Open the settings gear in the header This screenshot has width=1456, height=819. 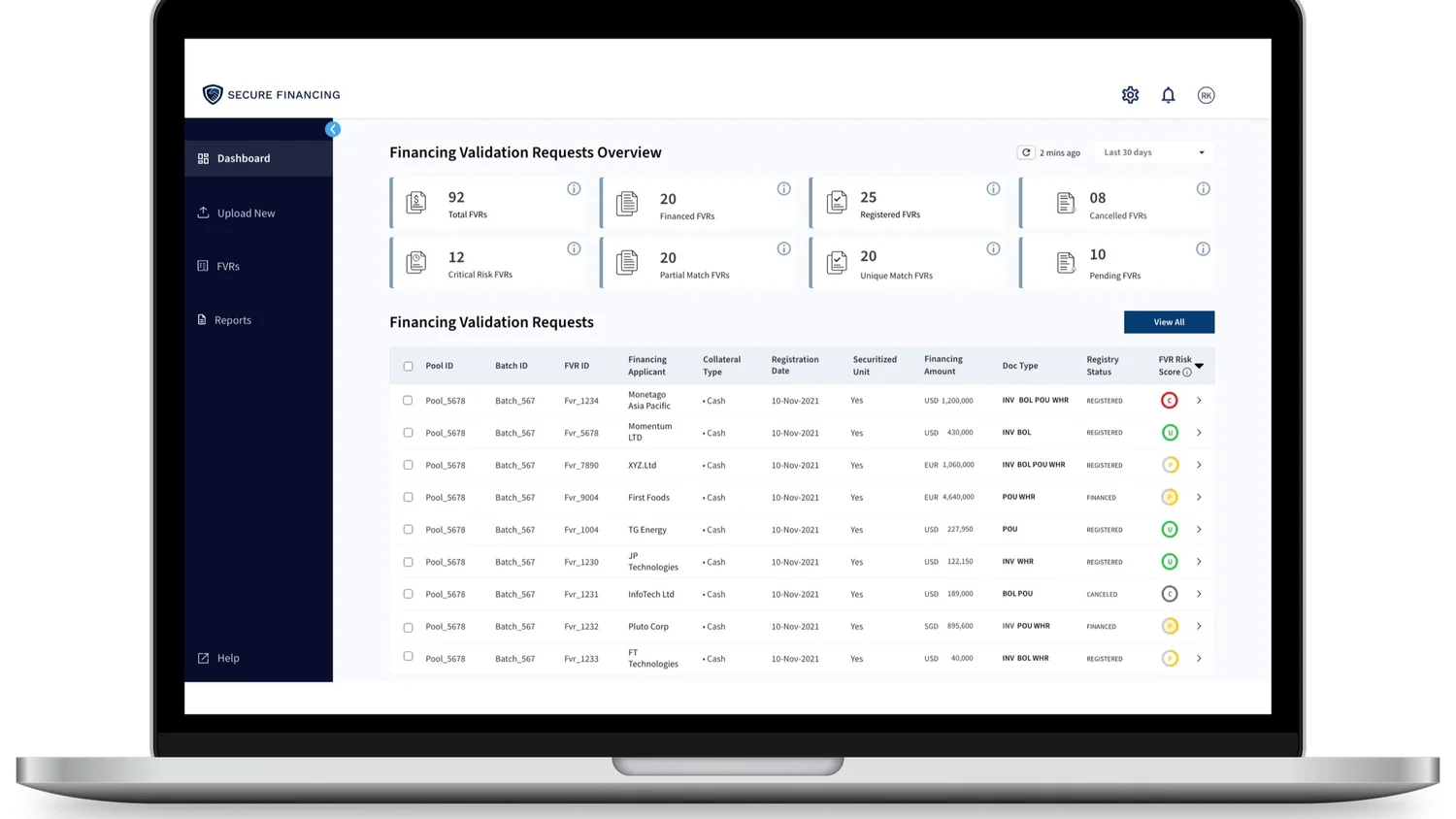pyautogui.click(x=1129, y=94)
